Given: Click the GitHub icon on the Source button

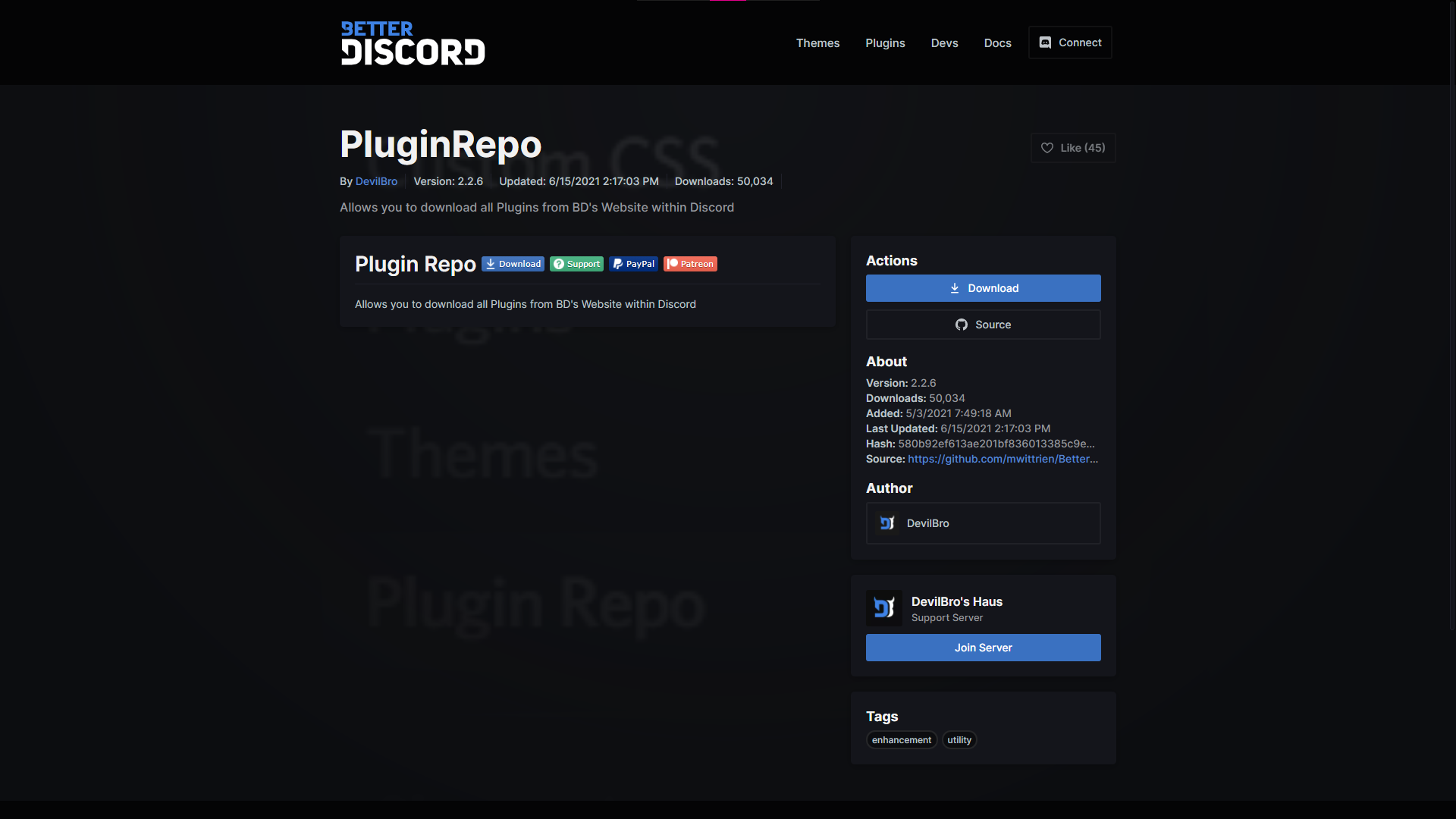Looking at the screenshot, I should 961,324.
